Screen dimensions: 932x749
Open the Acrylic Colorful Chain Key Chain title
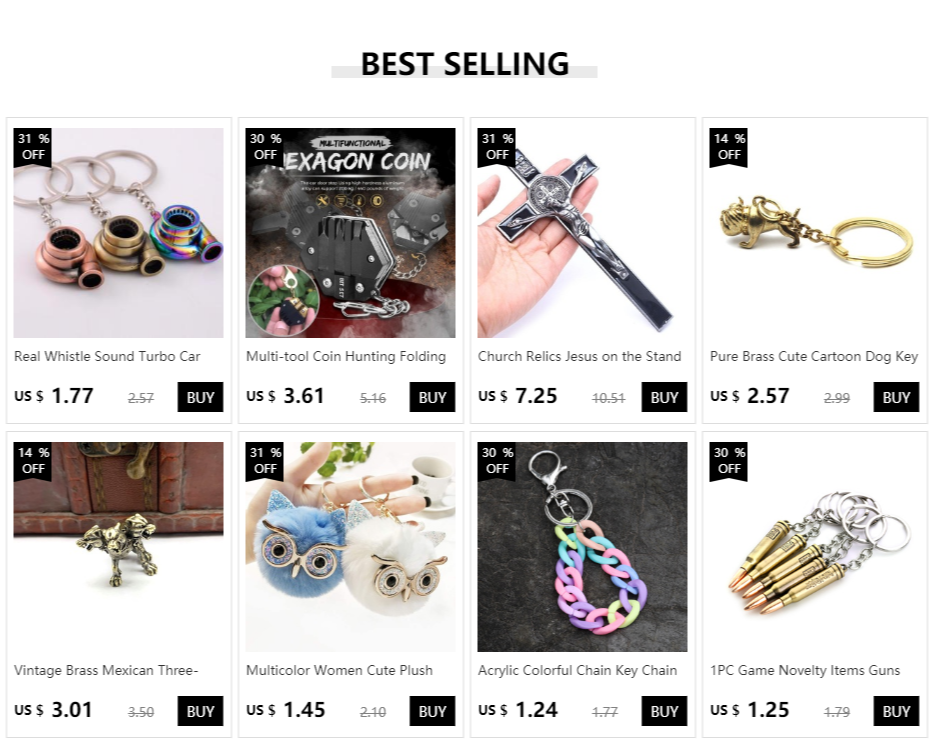pyautogui.click(x=577, y=671)
